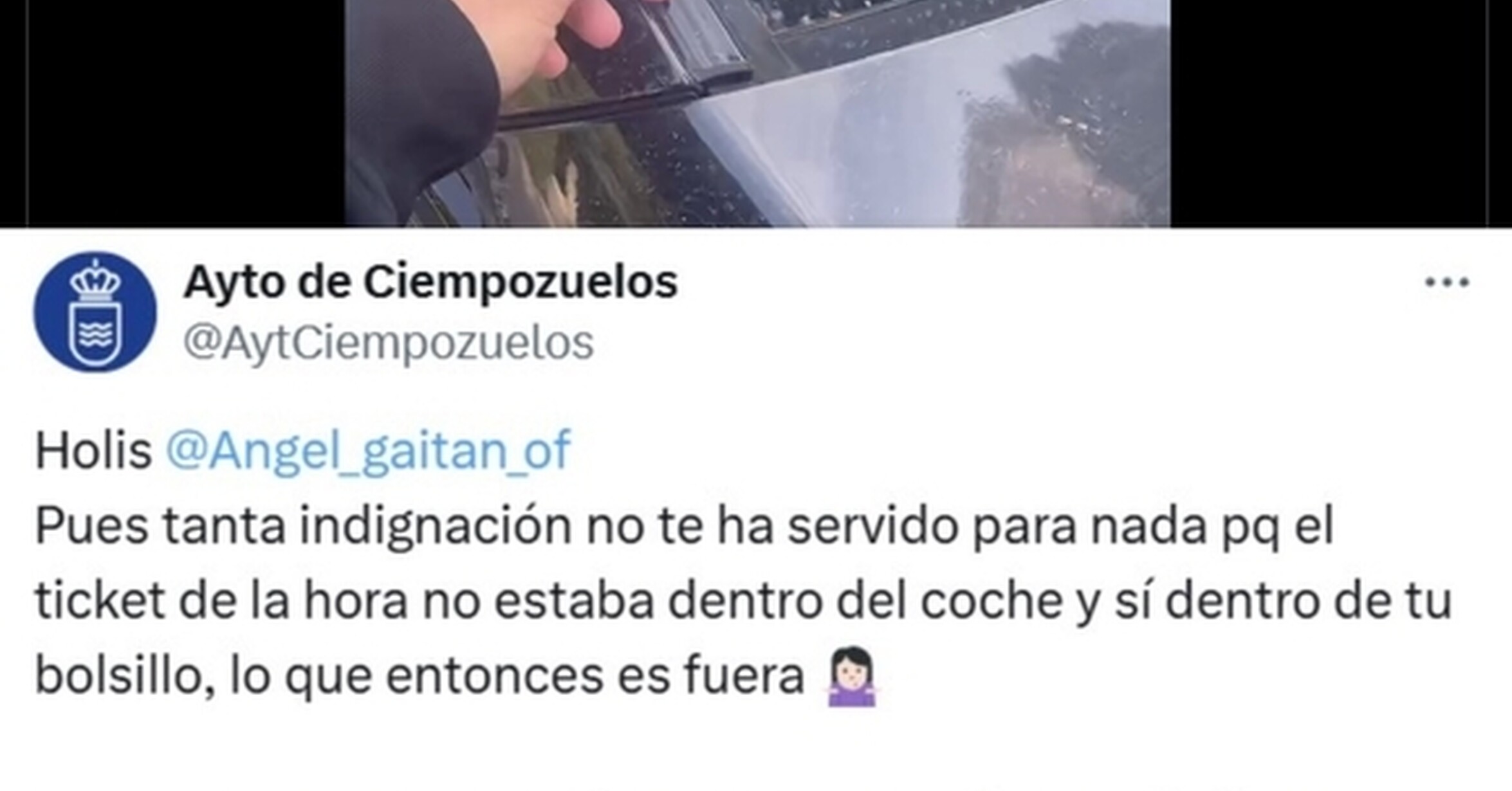Open the three-dot more options menu
This screenshot has height=791, width=1512.
pyautogui.click(x=1447, y=282)
